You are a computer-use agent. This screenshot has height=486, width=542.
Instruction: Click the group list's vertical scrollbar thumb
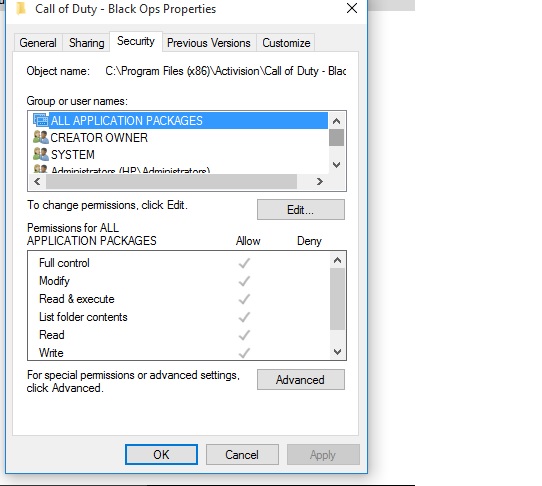[336, 138]
